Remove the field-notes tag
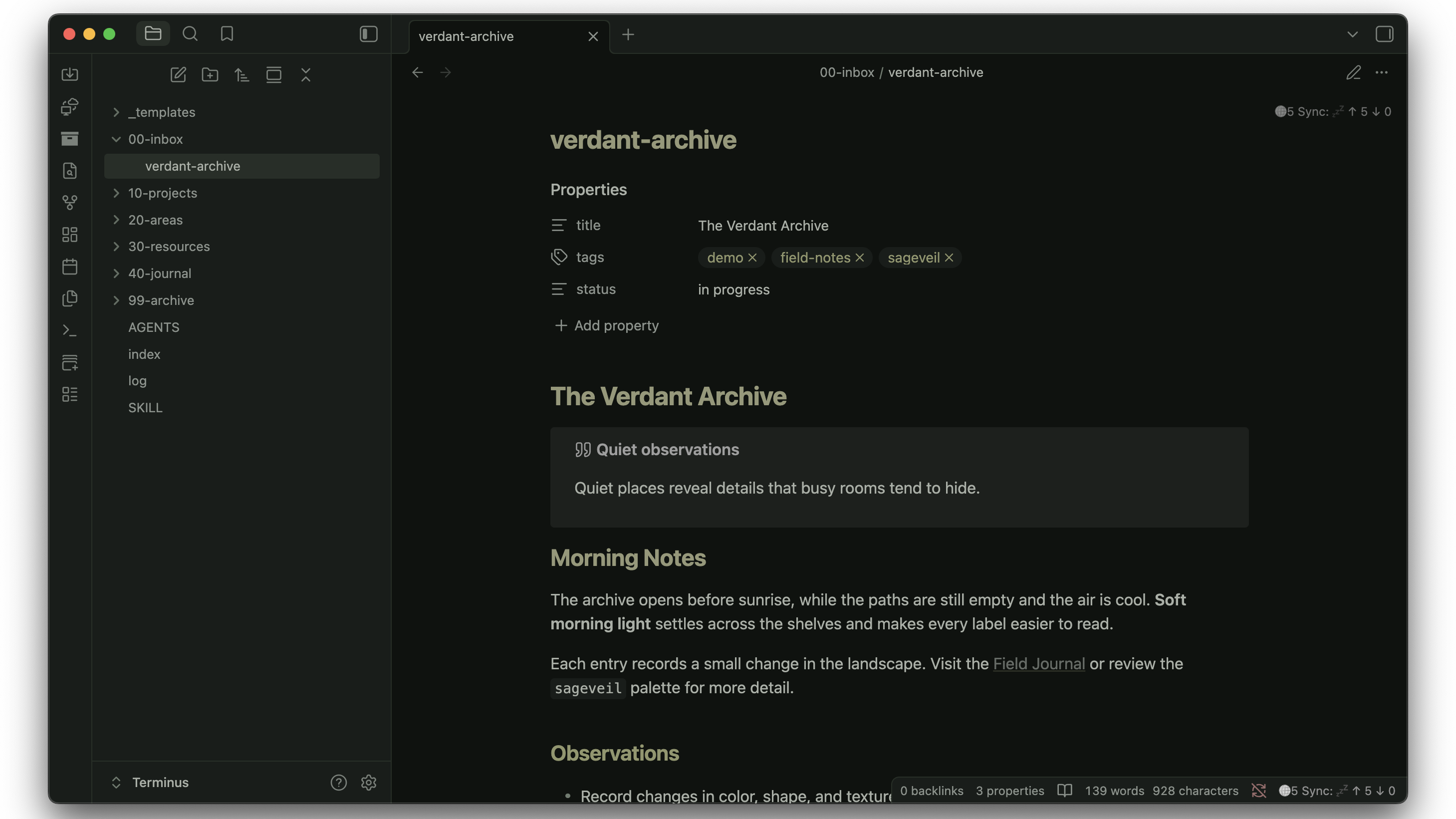The image size is (1456, 819). pyautogui.click(x=860, y=258)
